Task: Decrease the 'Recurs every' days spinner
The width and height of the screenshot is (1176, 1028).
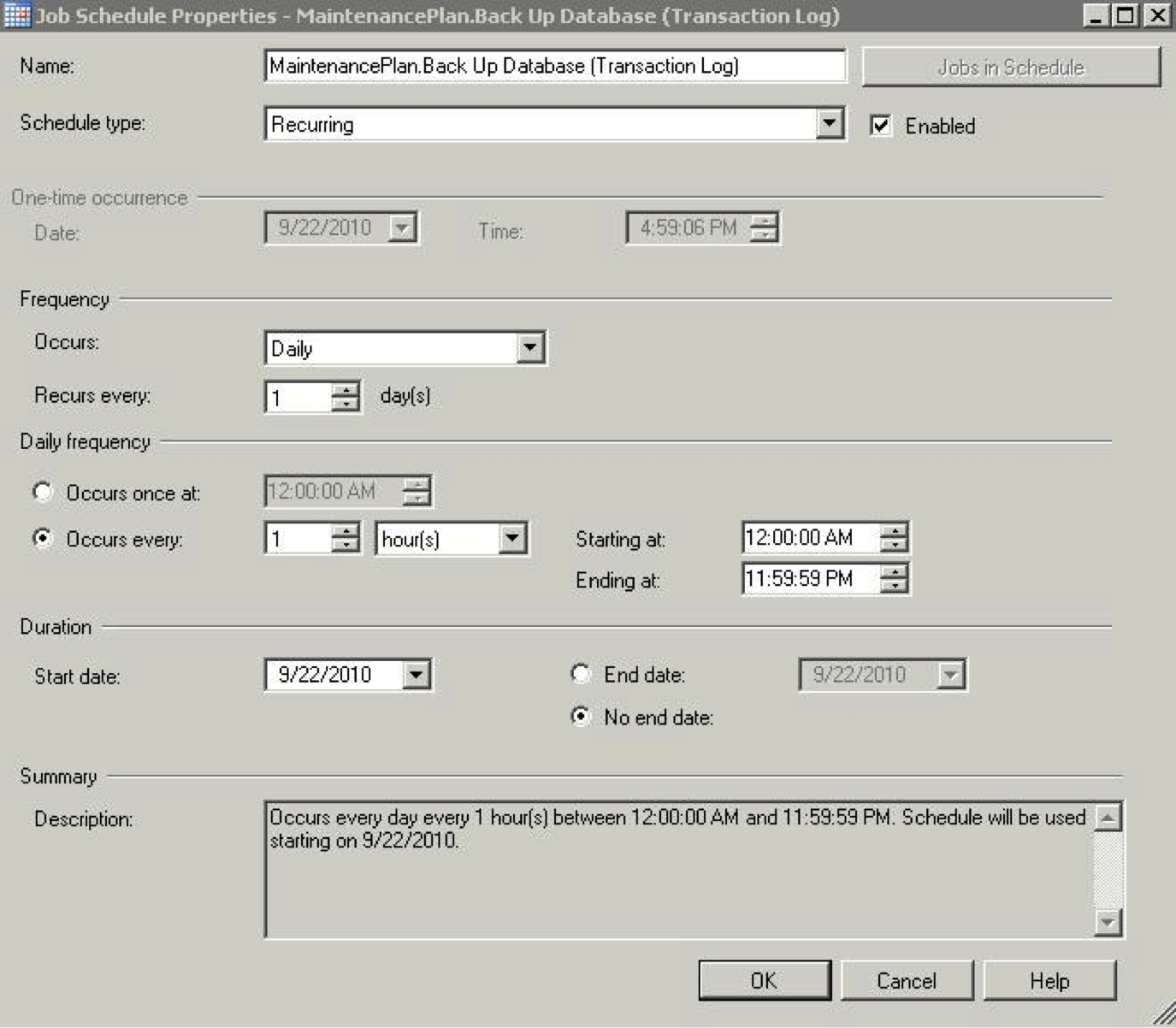Action: pos(346,405)
